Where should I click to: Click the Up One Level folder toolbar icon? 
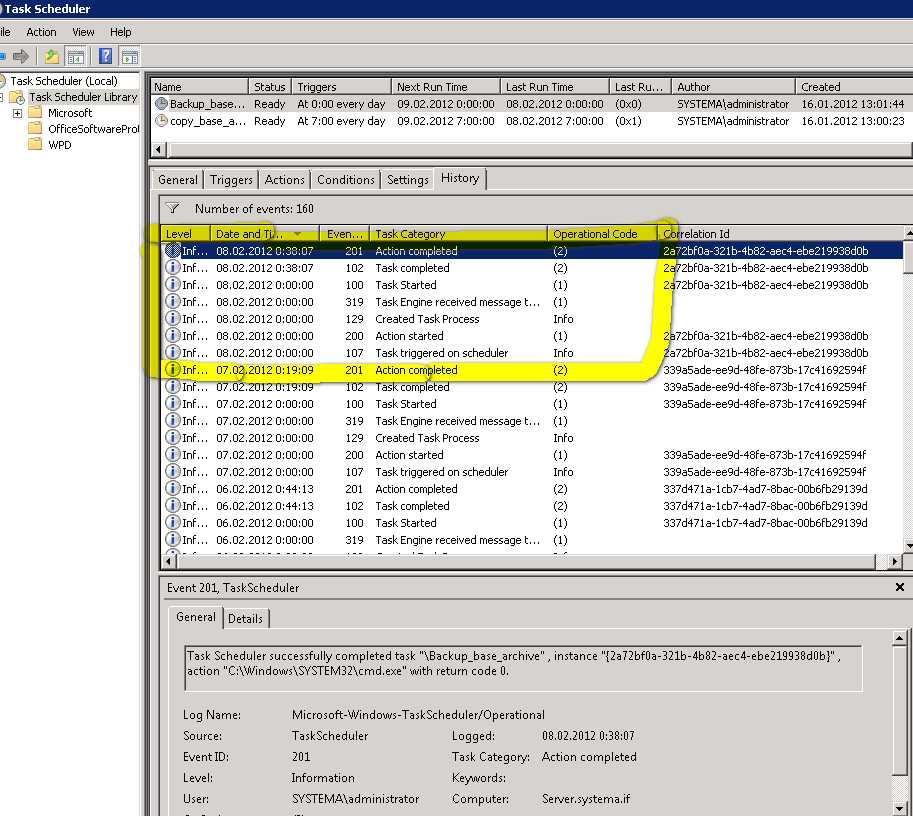52,56
